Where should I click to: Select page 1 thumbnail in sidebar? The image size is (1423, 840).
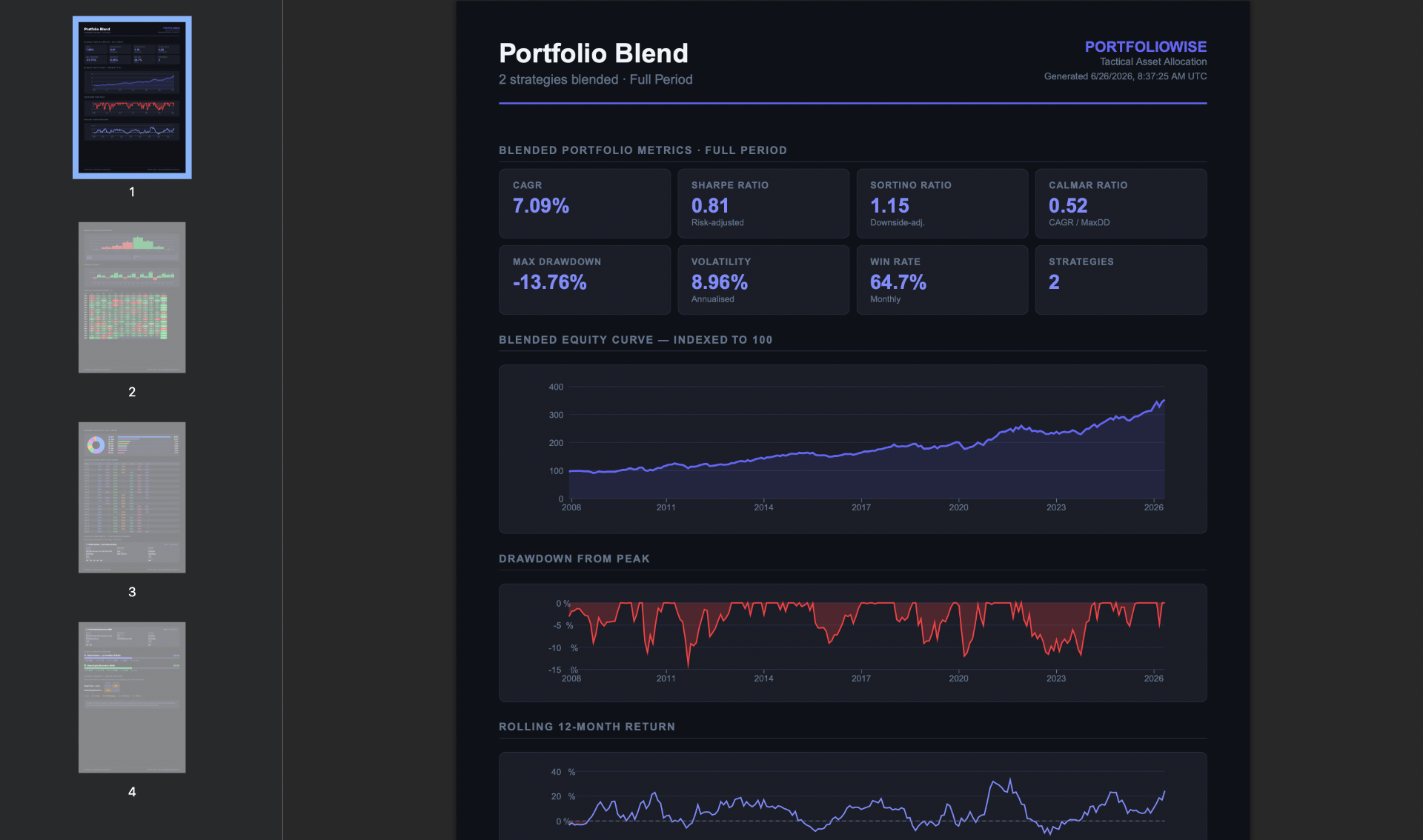click(x=132, y=97)
